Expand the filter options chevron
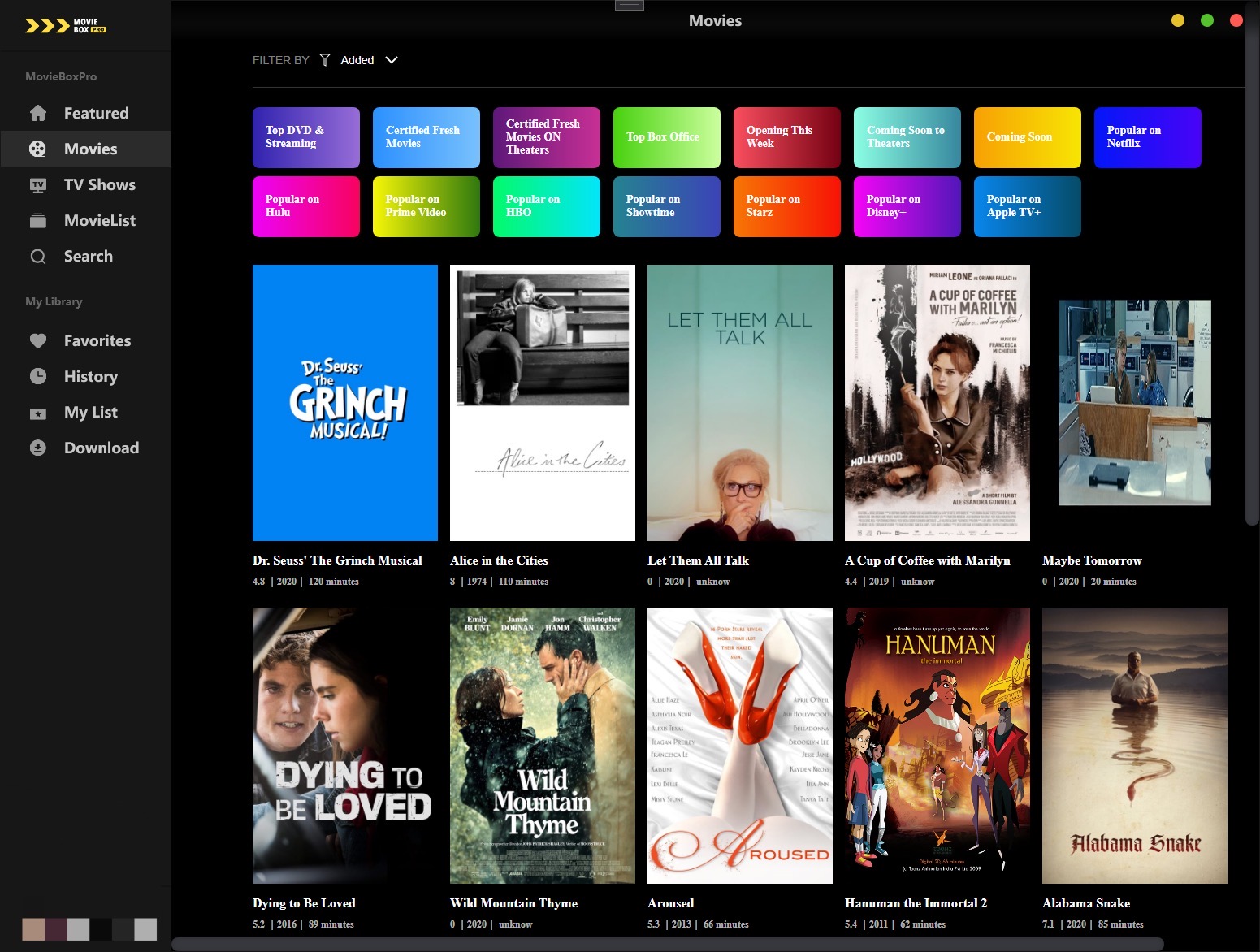Screen dimensions: 1260x952 point(391,60)
